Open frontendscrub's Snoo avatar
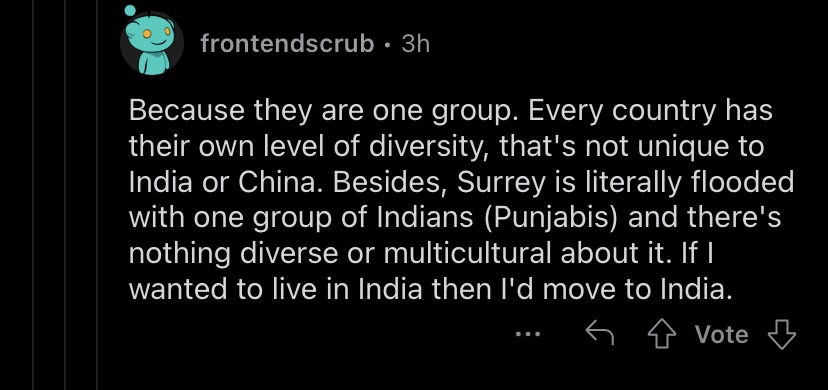 [152, 43]
